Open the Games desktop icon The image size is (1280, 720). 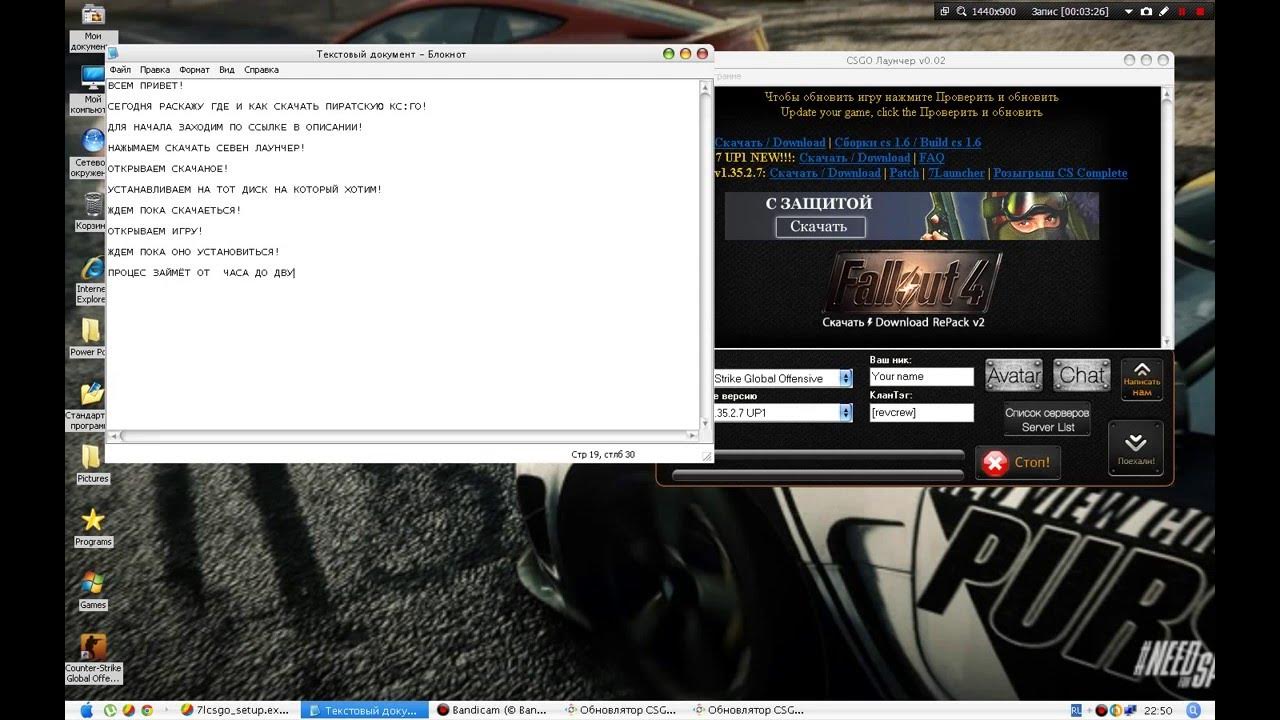(x=92, y=590)
